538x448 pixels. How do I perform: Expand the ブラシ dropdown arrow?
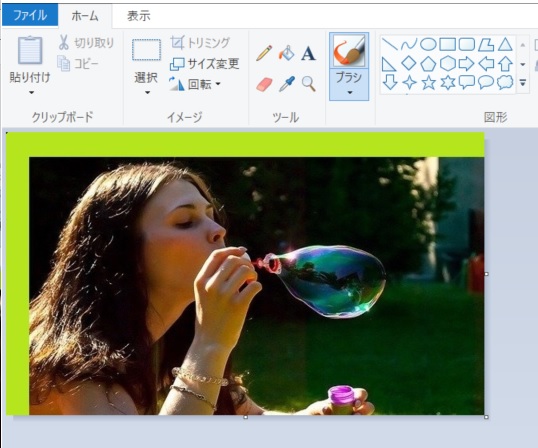349,92
